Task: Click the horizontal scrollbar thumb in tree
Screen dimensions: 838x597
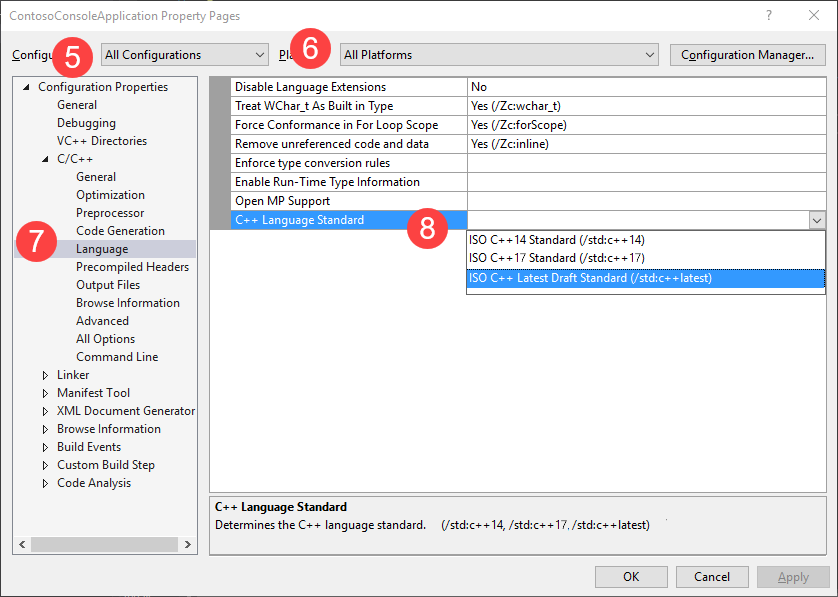Action: coord(104,545)
